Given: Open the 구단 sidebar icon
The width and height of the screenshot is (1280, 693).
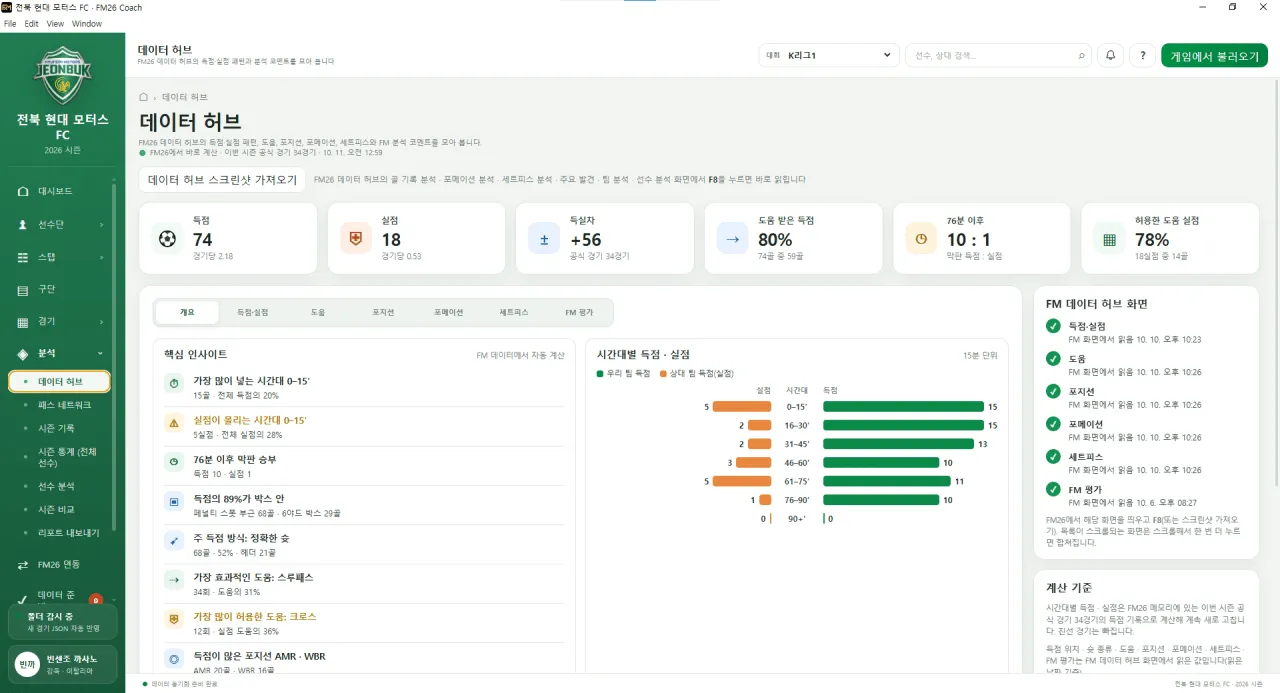Looking at the screenshot, I should pyautogui.click(x=23, y=290).
